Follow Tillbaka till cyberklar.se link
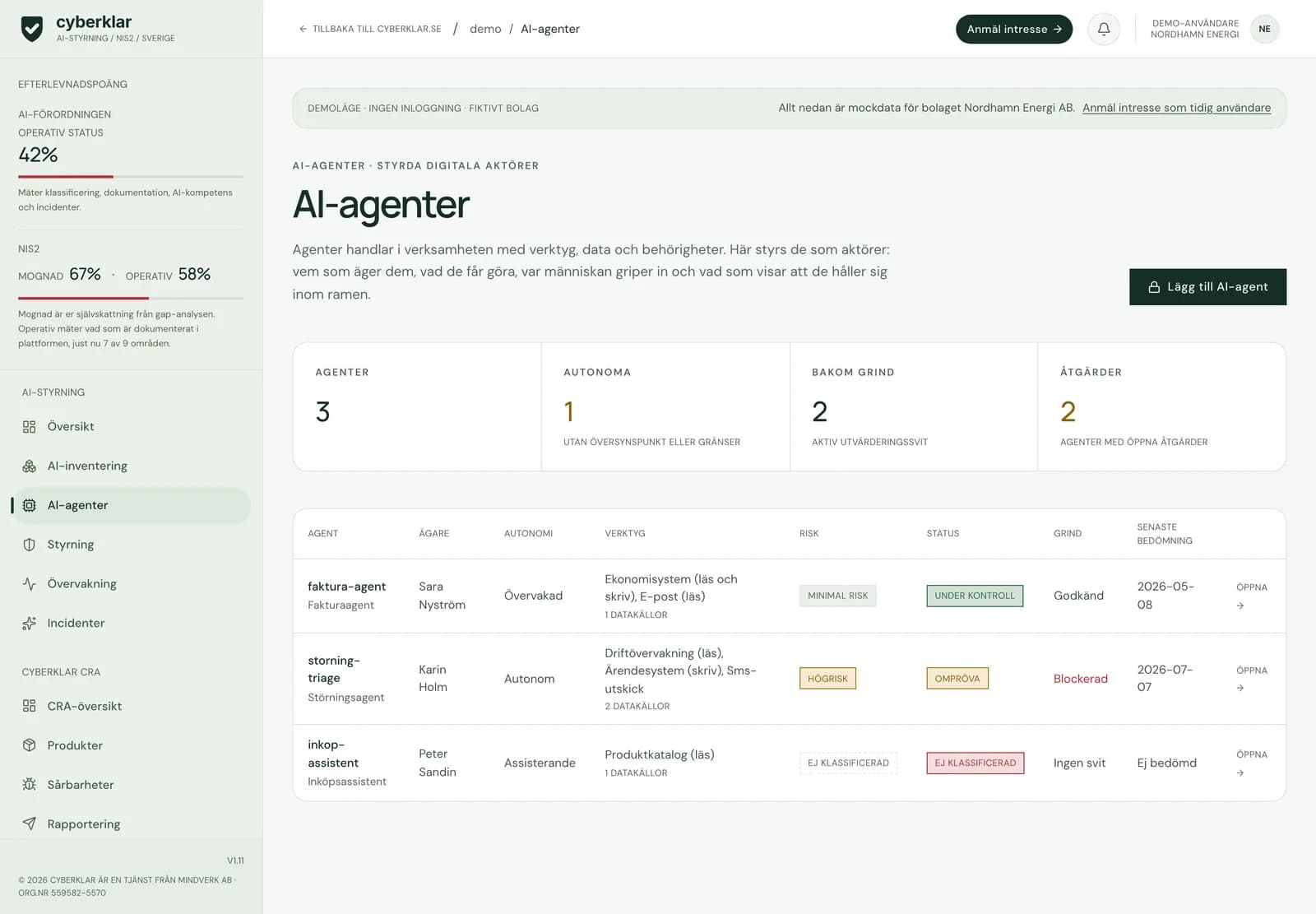The width and height of the screenshot is (1316, 914). pos(370,29)
